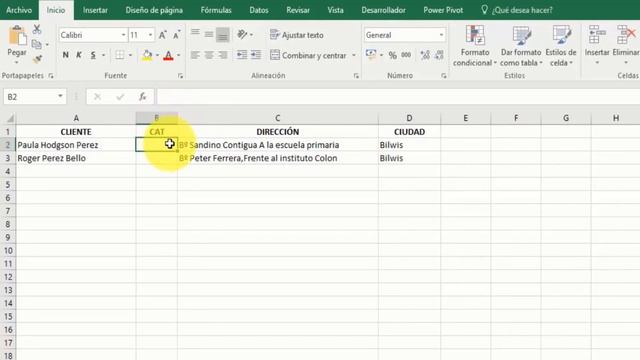Open Formato condicional menu
The image size is (640, 360).
pyautogui.click(x=475, y=46)
